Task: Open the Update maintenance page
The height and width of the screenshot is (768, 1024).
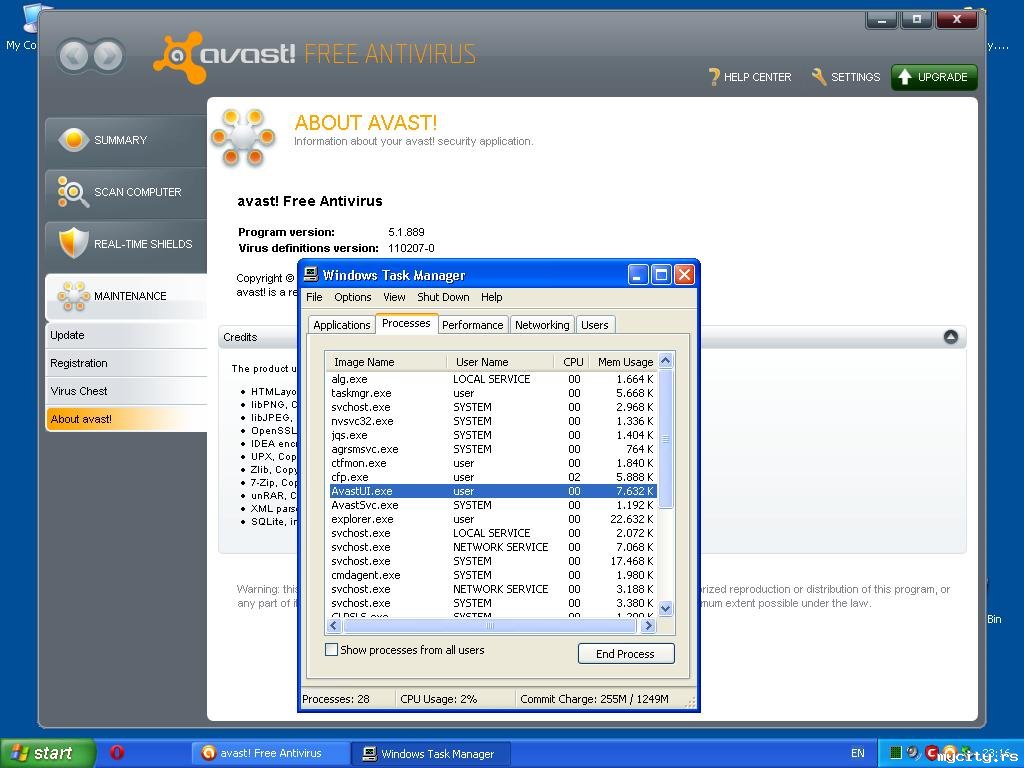Action: 126,335
